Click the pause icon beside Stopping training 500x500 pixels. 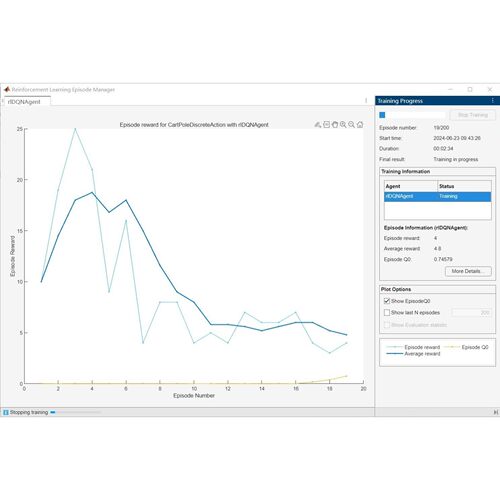pyautogui.click(x=6, y=412)
